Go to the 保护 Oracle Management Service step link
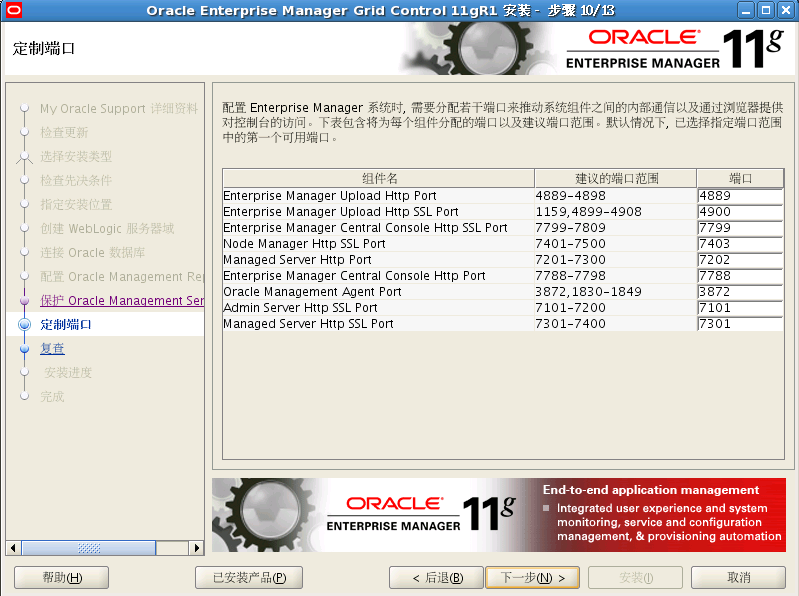799x596 pixels. [x=122, y=301]
